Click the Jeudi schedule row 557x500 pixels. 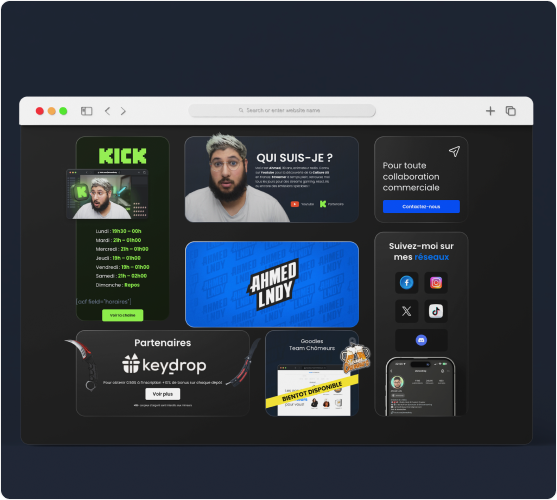point(118,258)
